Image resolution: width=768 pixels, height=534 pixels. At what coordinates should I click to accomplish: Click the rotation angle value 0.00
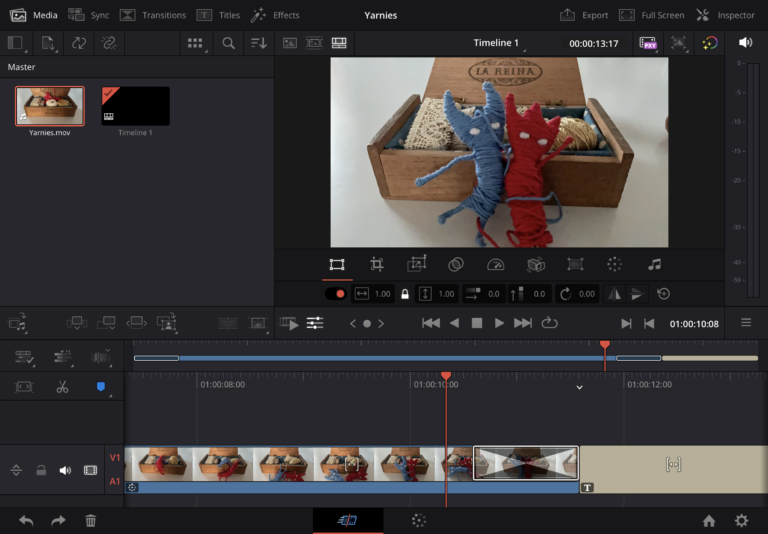coord(586,294)
